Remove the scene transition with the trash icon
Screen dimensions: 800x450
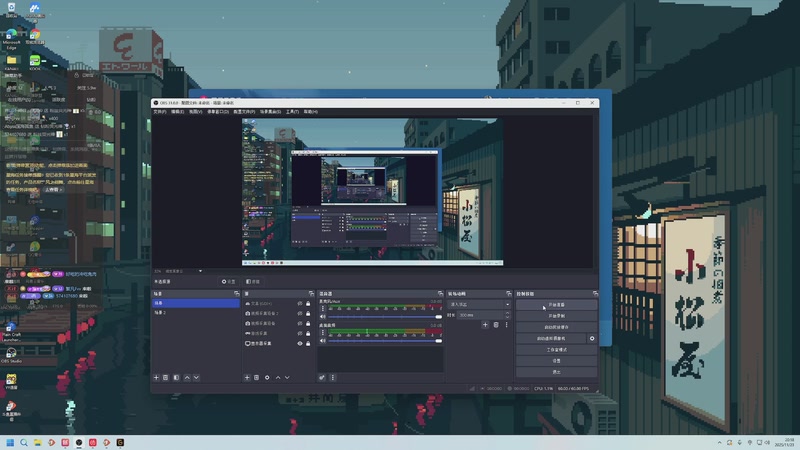[x=496, y=324]
